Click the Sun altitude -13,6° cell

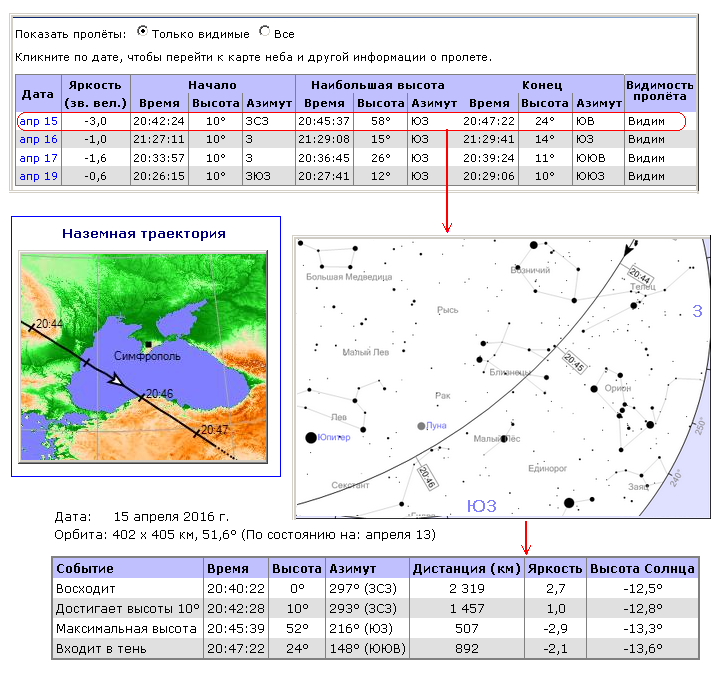tap(643, 649)
